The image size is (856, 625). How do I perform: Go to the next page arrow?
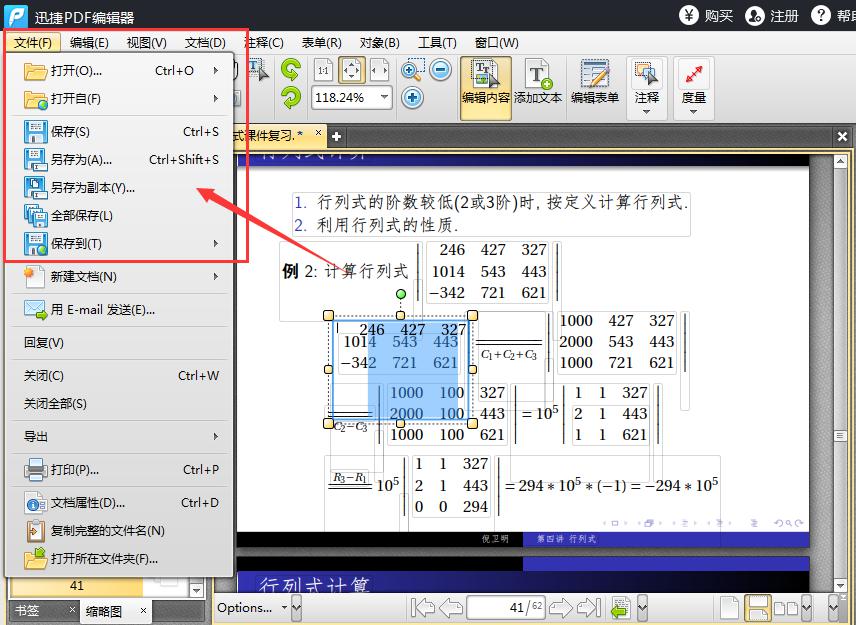[560, 607]
